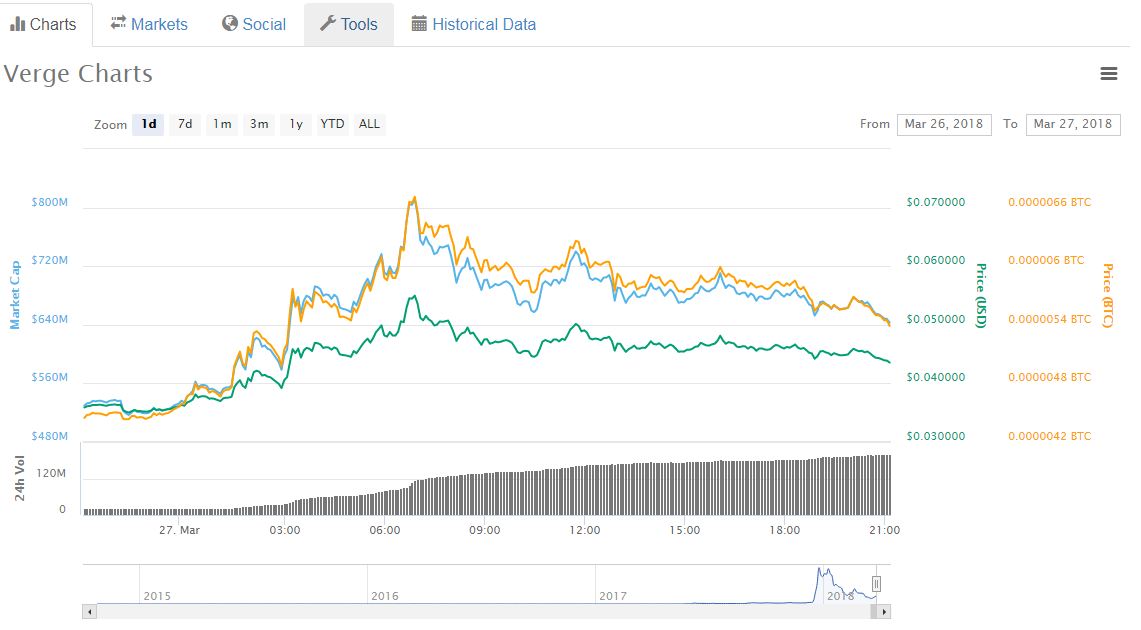
Task: Select the YTD zoom range
Action: point(333,124)
